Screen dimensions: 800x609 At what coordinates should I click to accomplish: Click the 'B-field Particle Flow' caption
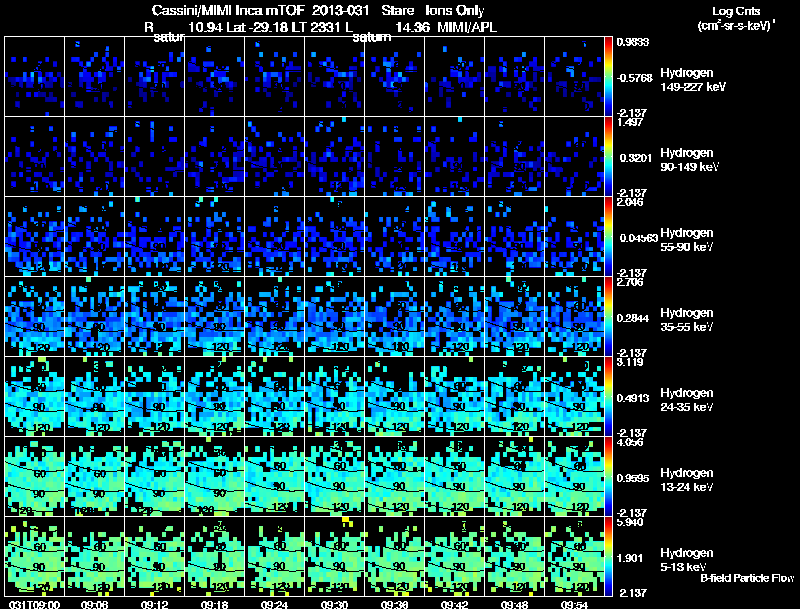pos(747,578)
